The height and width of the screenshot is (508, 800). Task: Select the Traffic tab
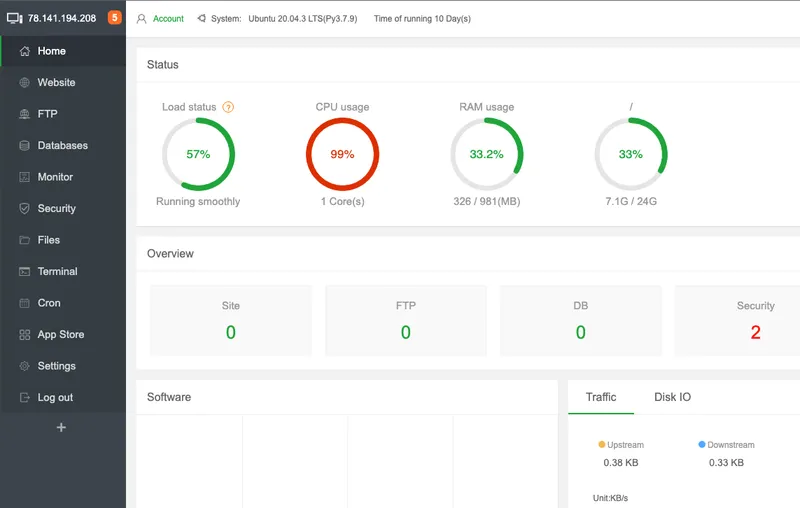pyautogui.click(x=601, y=397)
